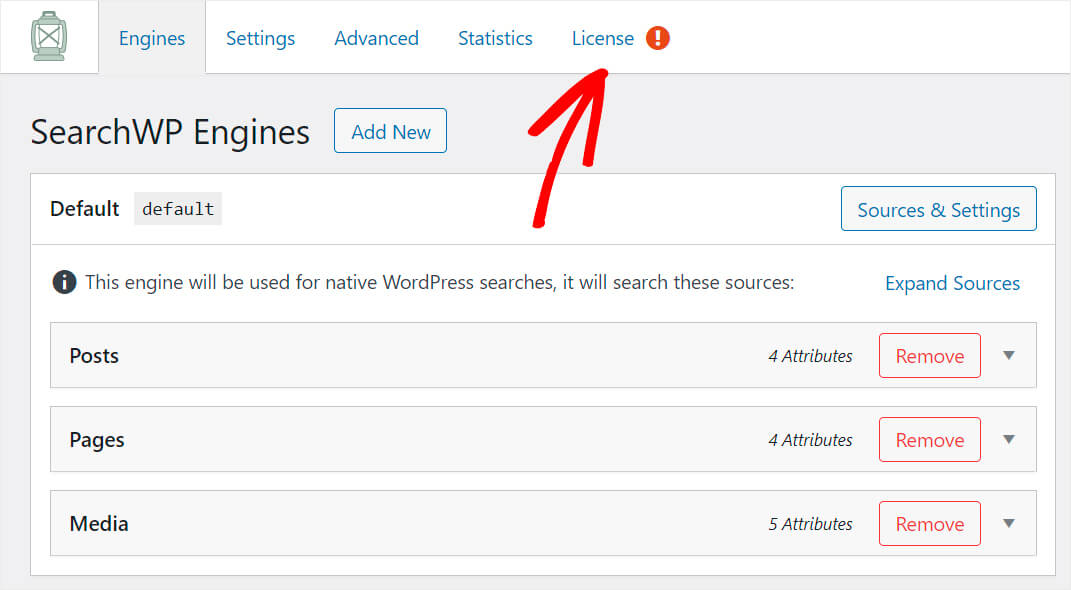1071x590 pixels.
Task: Click the info icon next to engine description
Action: coord(64,282)
